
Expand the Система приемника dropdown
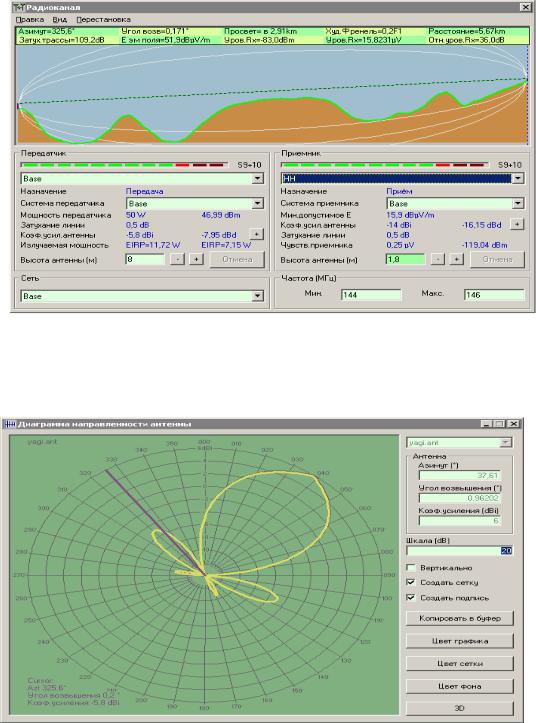tap(518, 203)
